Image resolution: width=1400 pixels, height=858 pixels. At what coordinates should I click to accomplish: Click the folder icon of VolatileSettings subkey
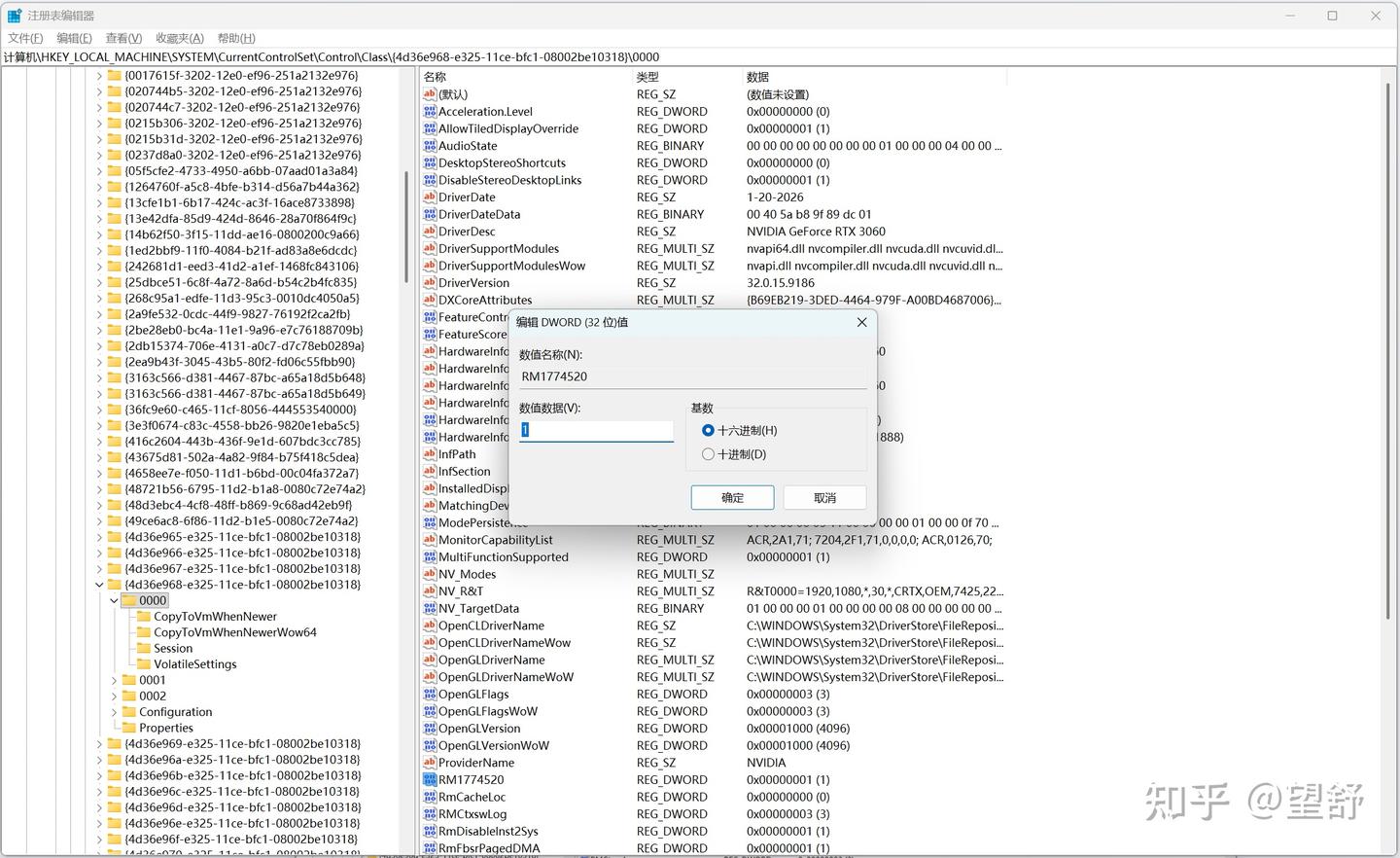pos(144,664)
